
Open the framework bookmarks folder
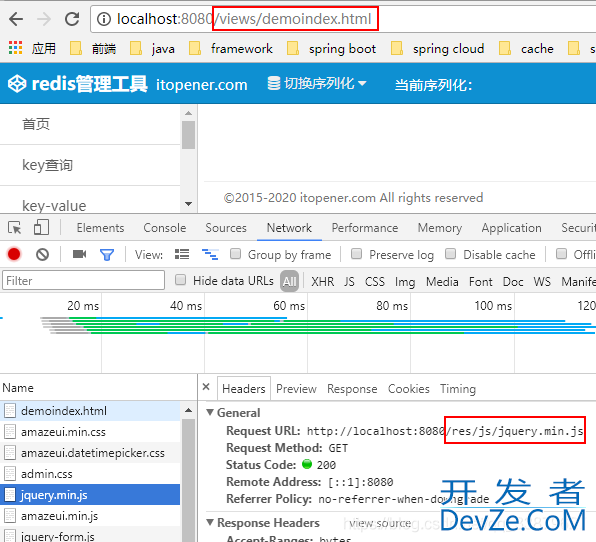[x=231, y=49]
